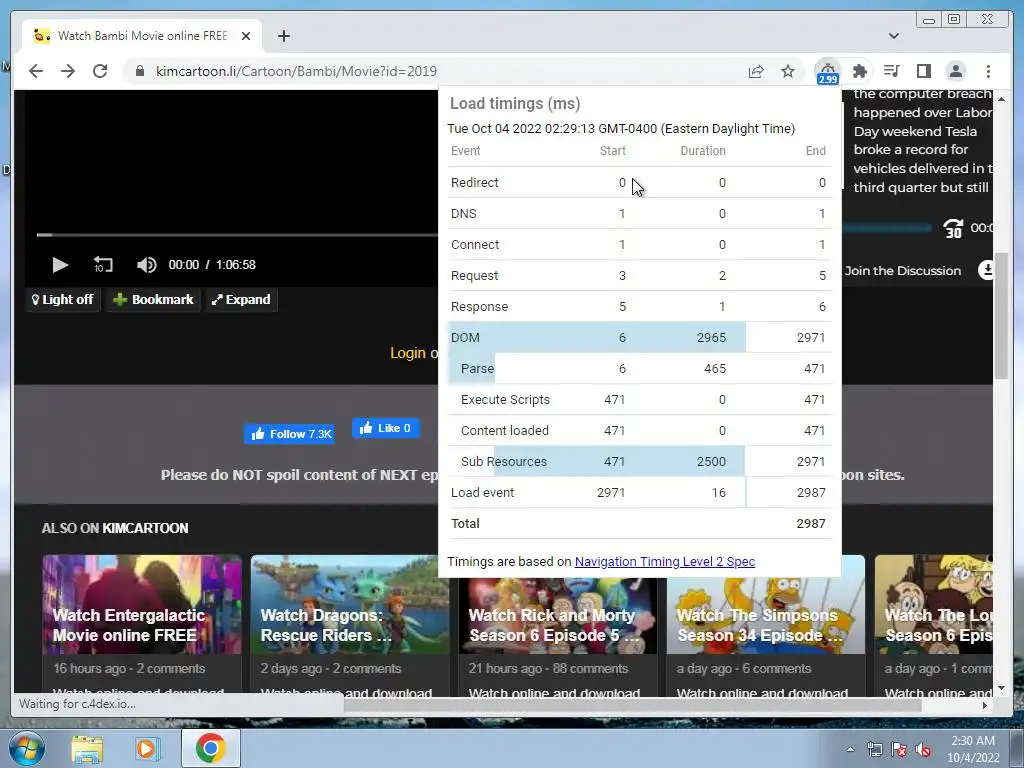
Task: Open the Page load time extension icon
Action: click(827, 72)
